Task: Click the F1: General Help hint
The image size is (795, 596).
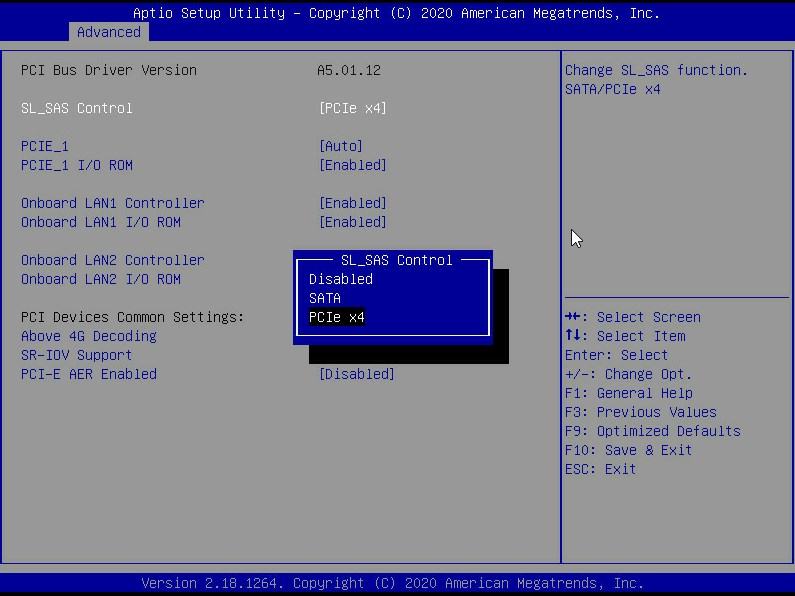Action: pyautogui.click(x=629, y=393)
